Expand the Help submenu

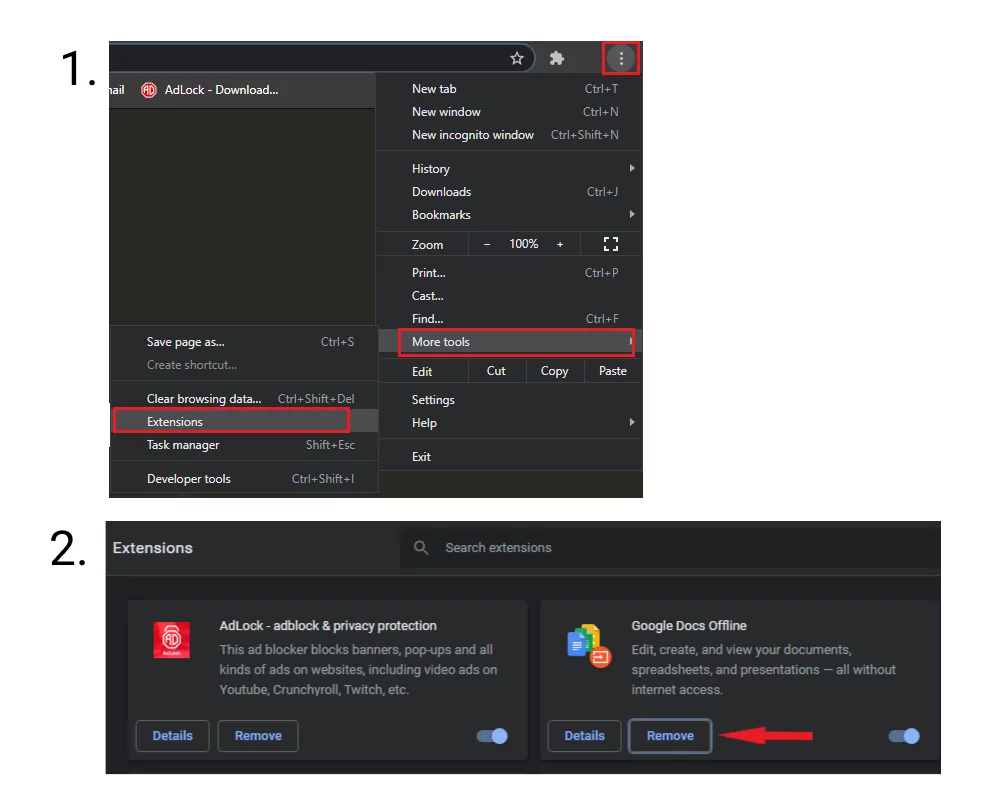509,422
